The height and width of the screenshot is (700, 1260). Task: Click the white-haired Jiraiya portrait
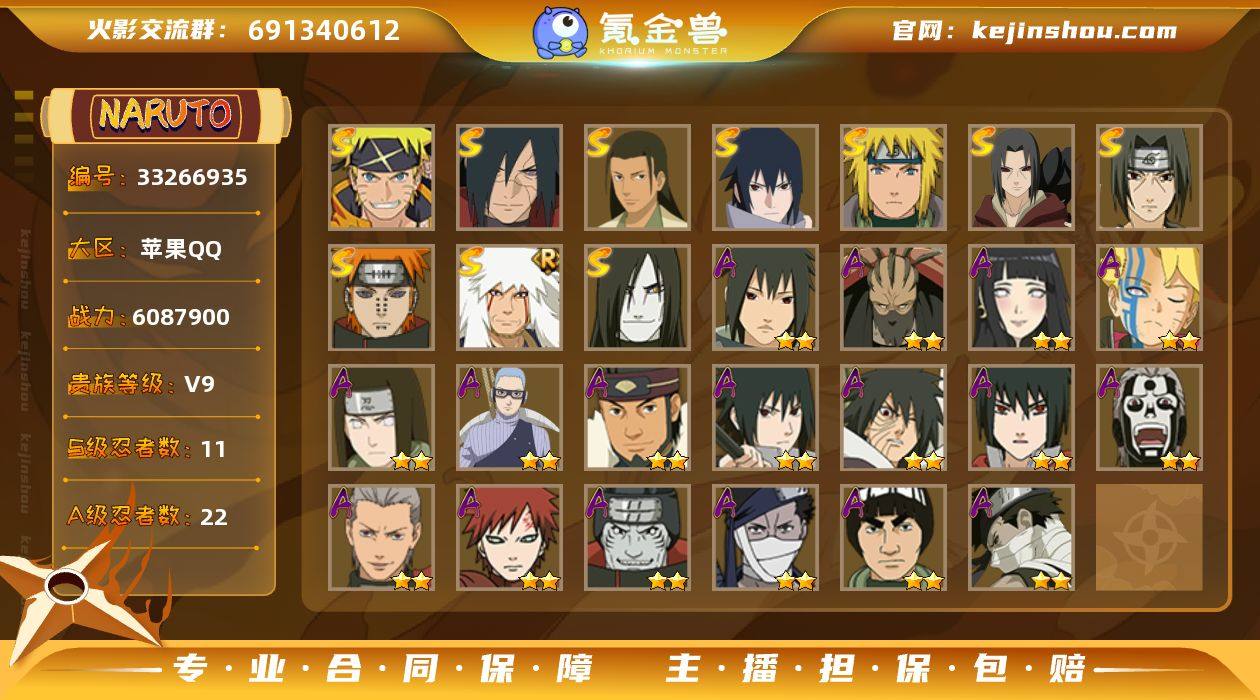coord(509,297)
